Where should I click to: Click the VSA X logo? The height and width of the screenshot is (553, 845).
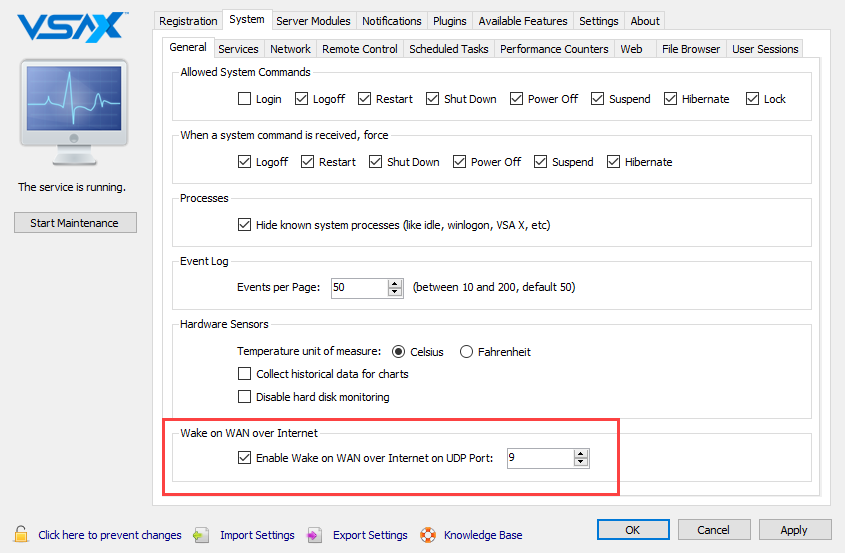pos(72,25)
